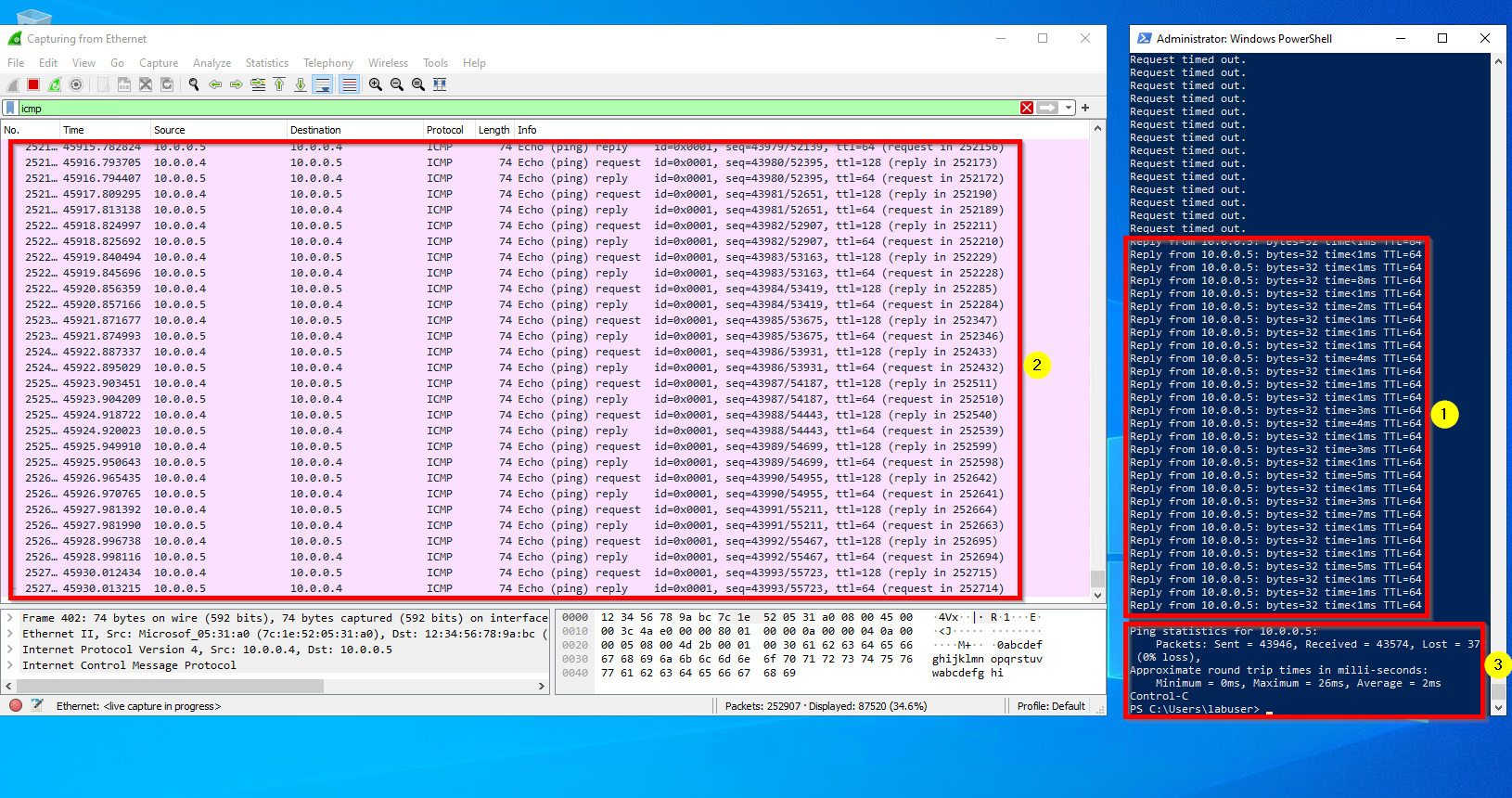
Task: Click the packet list scroll-up arrow
Action: pos(1097,130)
